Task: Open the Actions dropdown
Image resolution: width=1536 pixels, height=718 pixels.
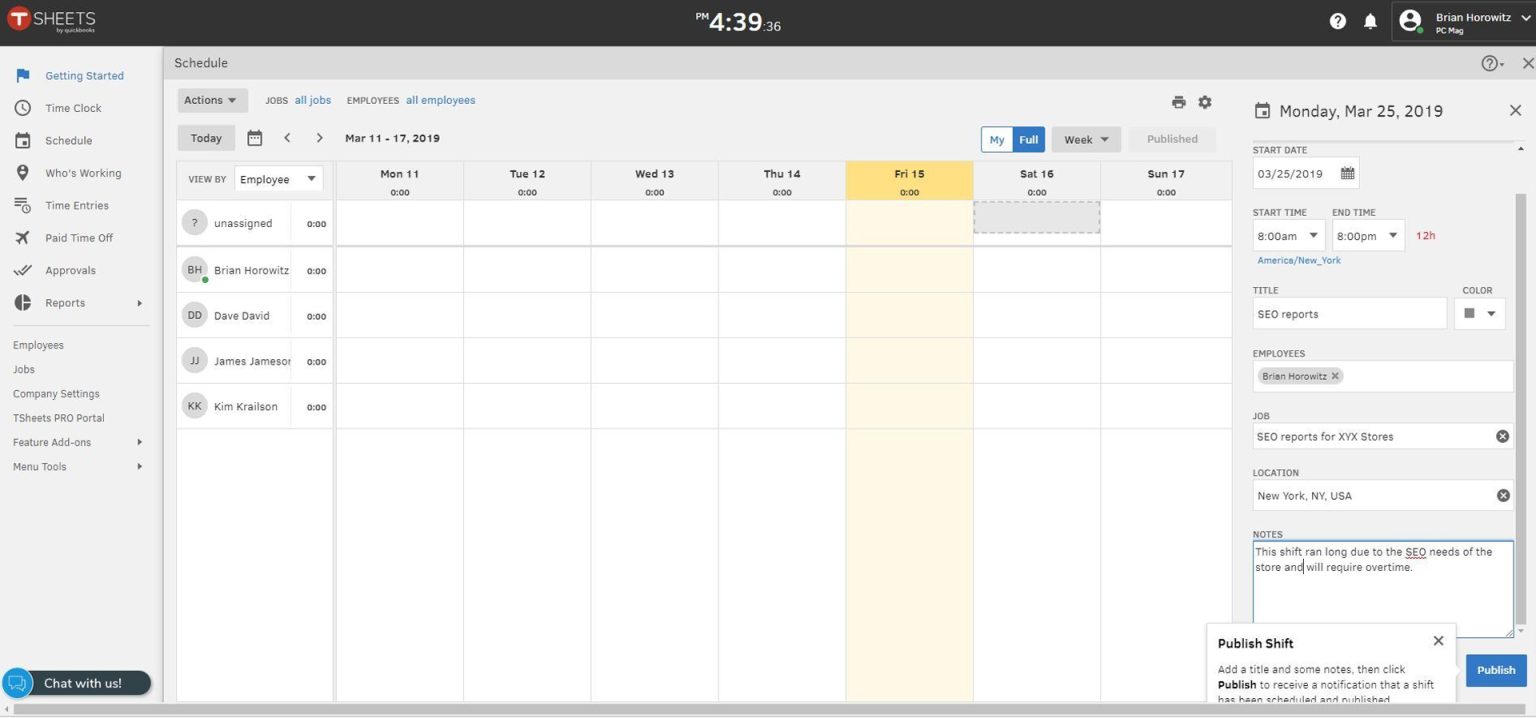Action: tap(212, 100)
